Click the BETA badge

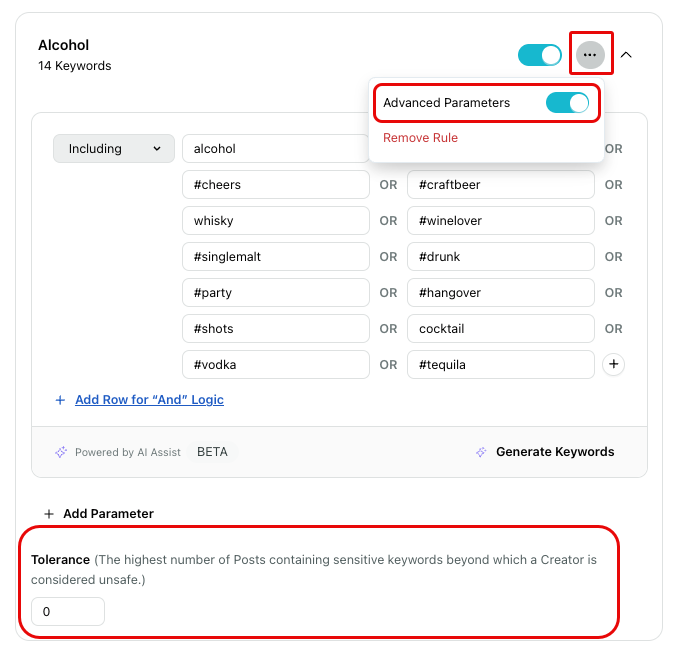(212, 452)
